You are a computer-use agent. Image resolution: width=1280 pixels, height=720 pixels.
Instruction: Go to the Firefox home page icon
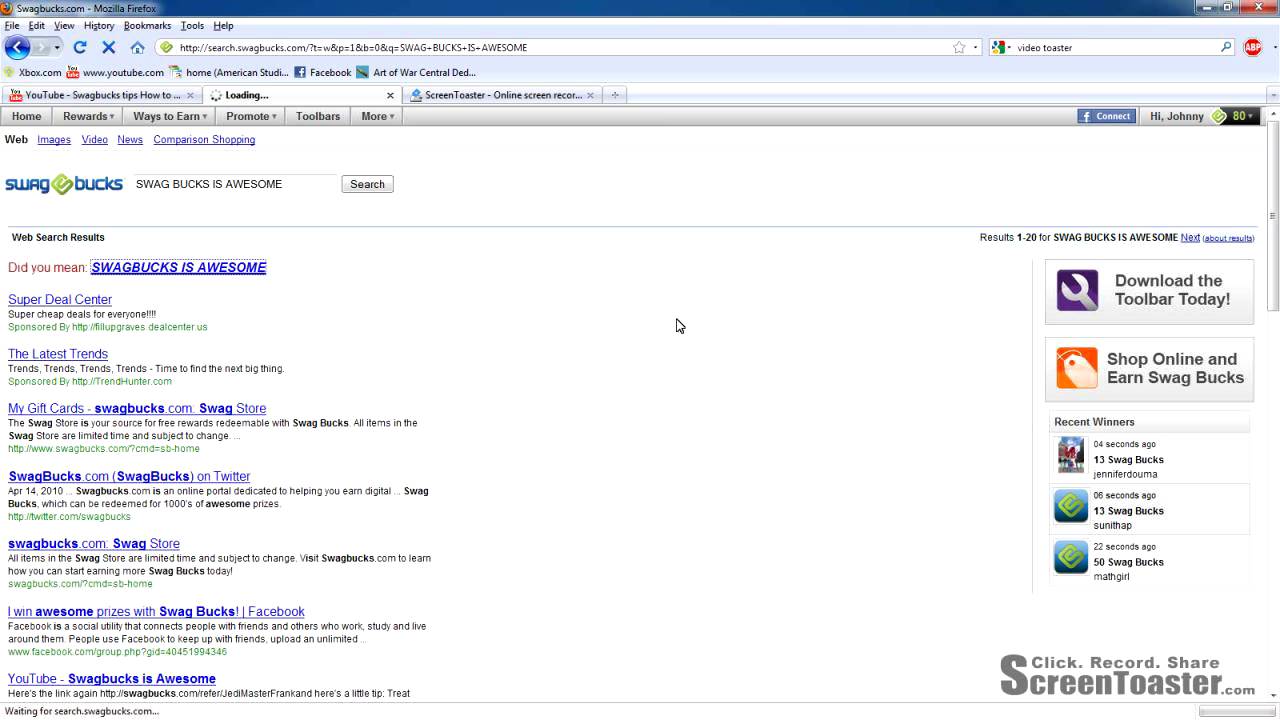point(137,47)
